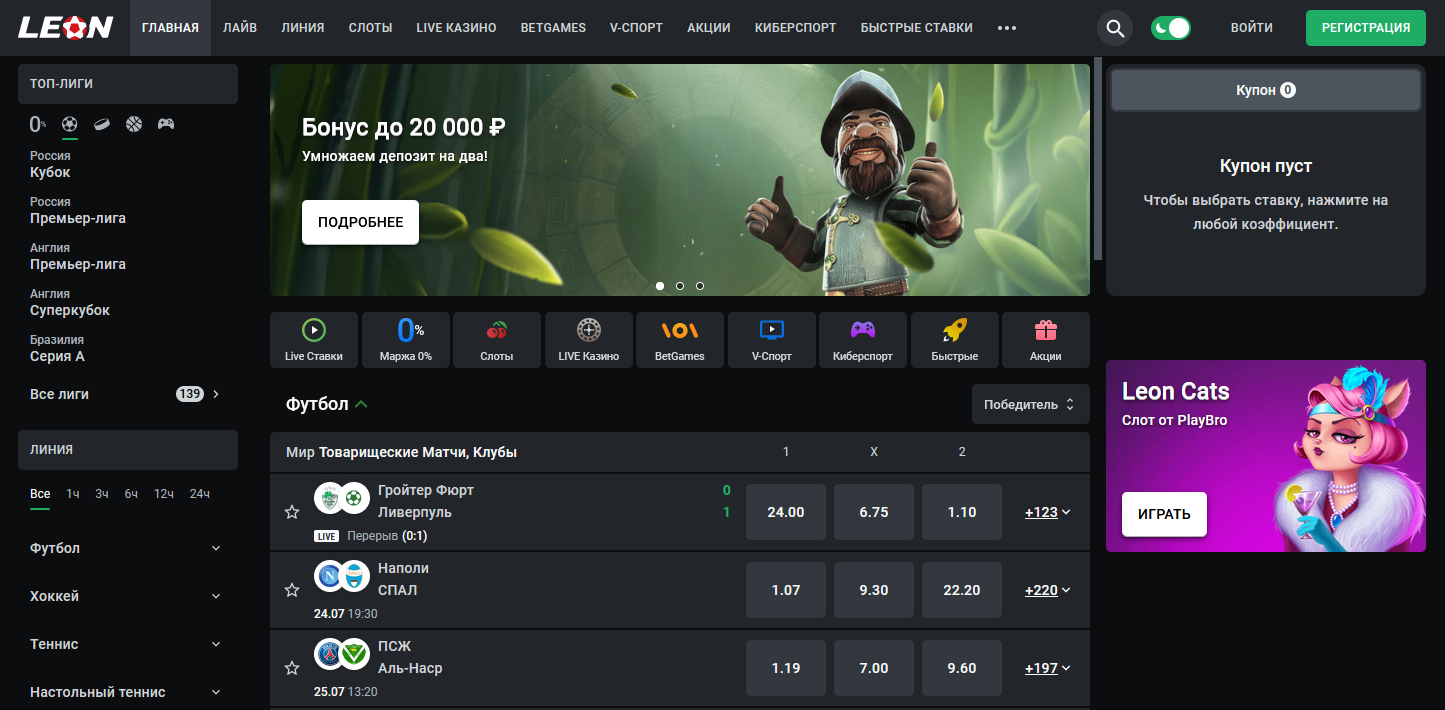Open Англия Суперкубок in top leagues

click(70, 302)
